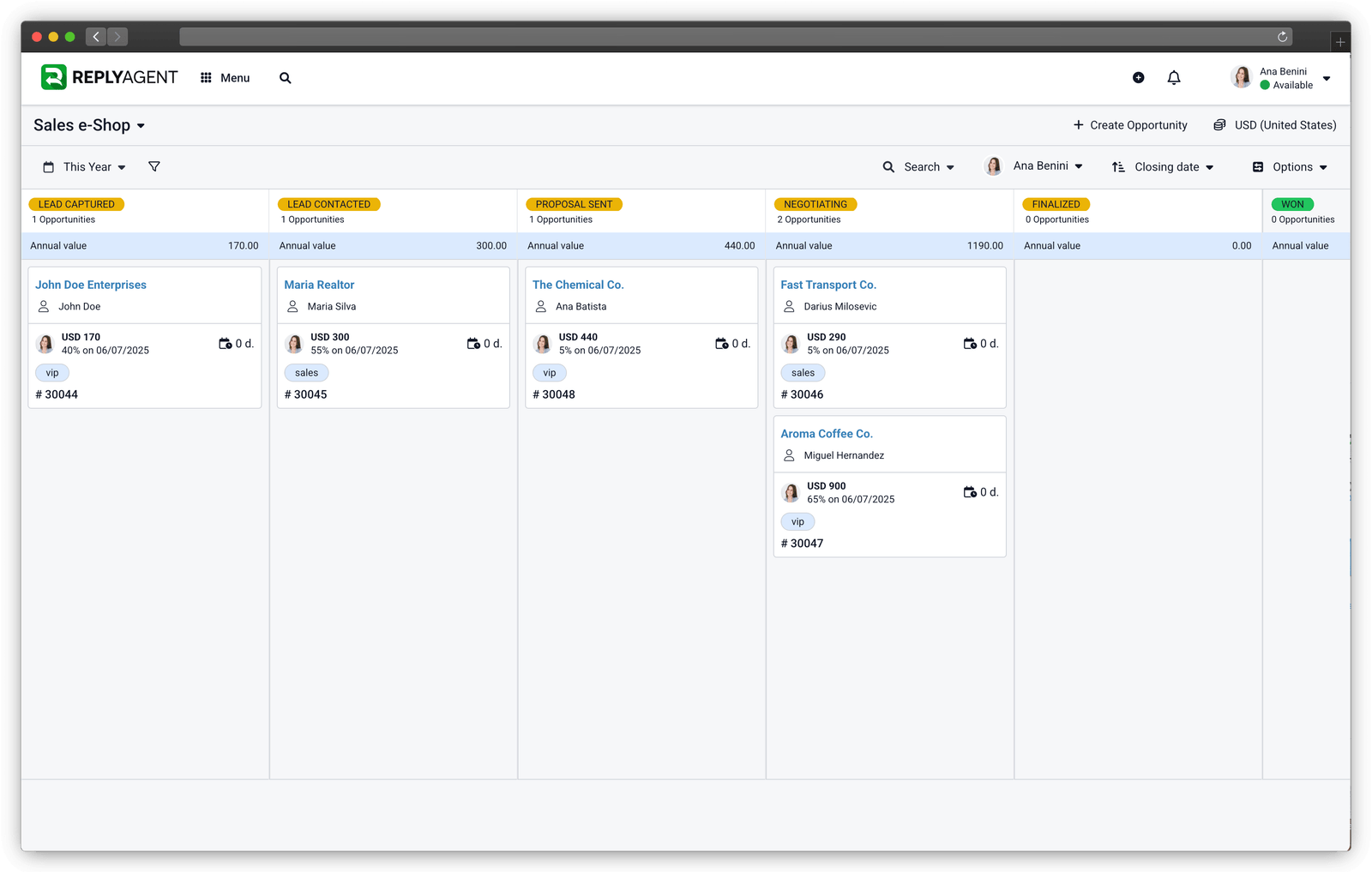This screenshot has width=1372, height=872.
Task: Click owner avatar on The Chemical Co. card
Action: [x=543, y=344]
